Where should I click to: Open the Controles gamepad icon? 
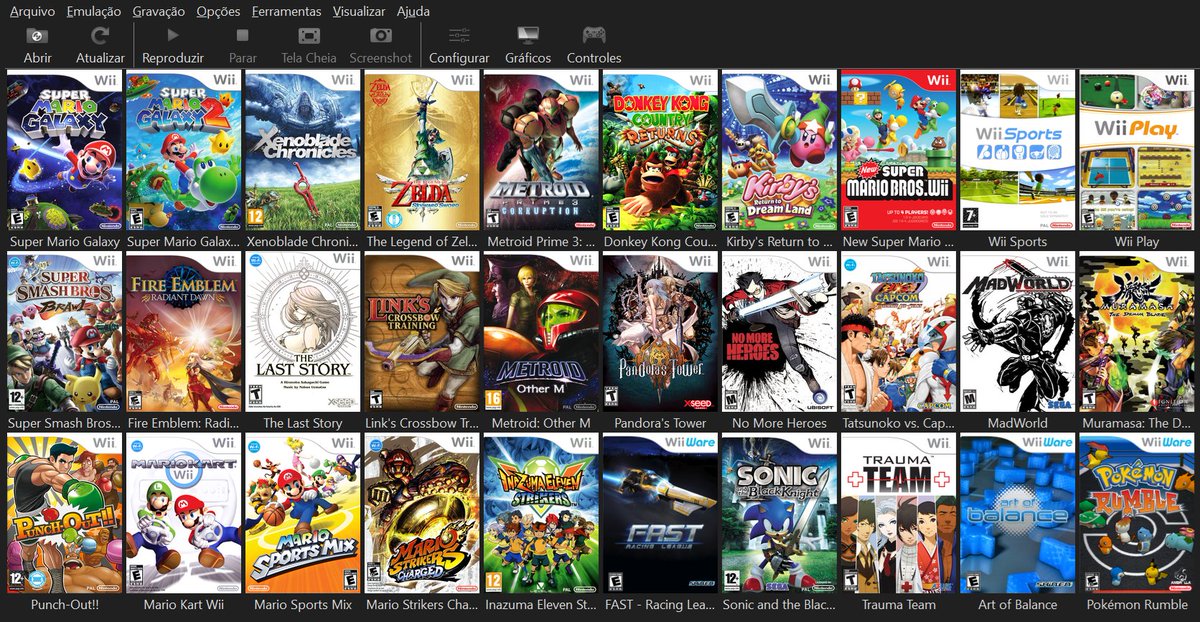click(x=594, y=35)
